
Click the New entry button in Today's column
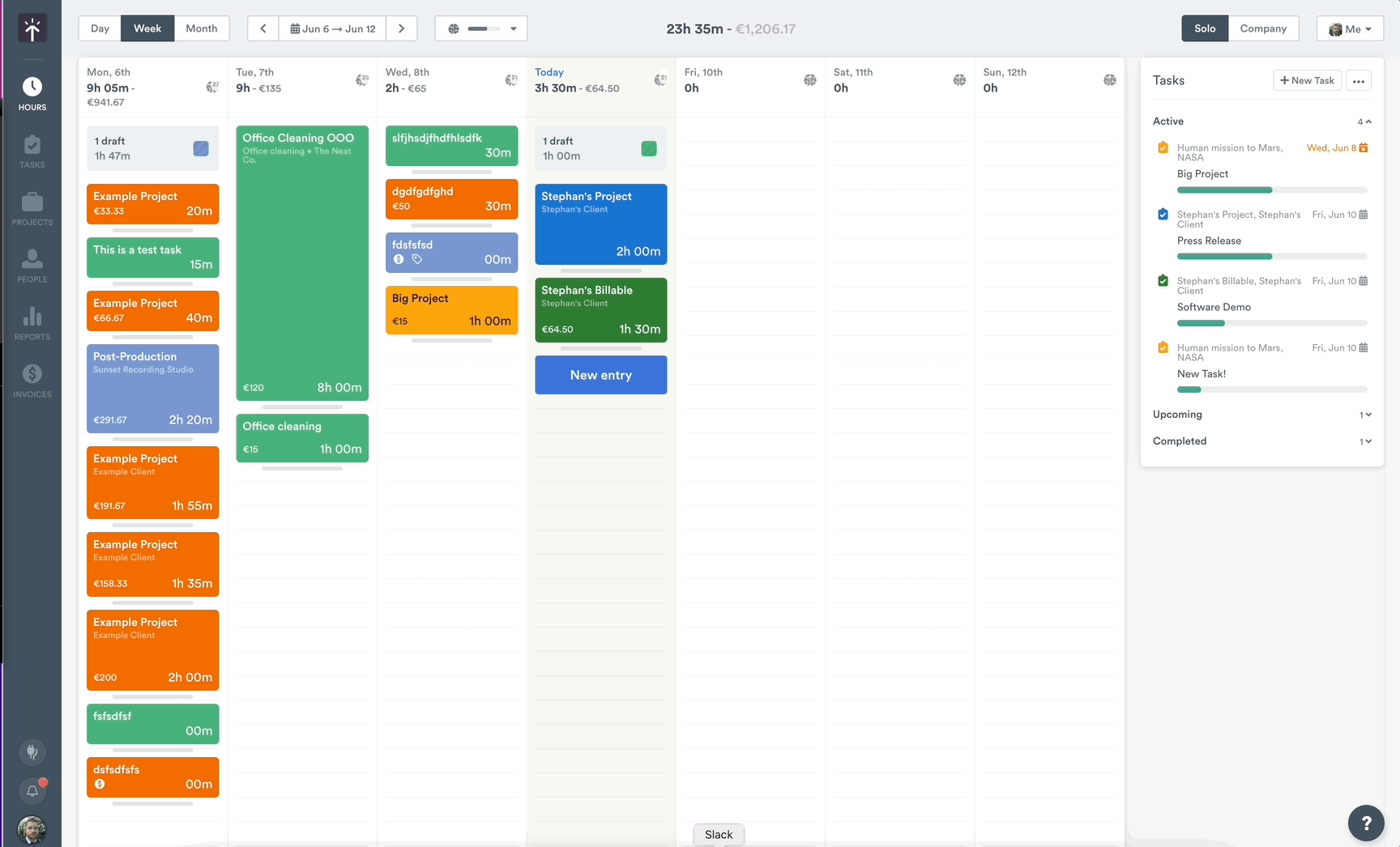point(600,375)
